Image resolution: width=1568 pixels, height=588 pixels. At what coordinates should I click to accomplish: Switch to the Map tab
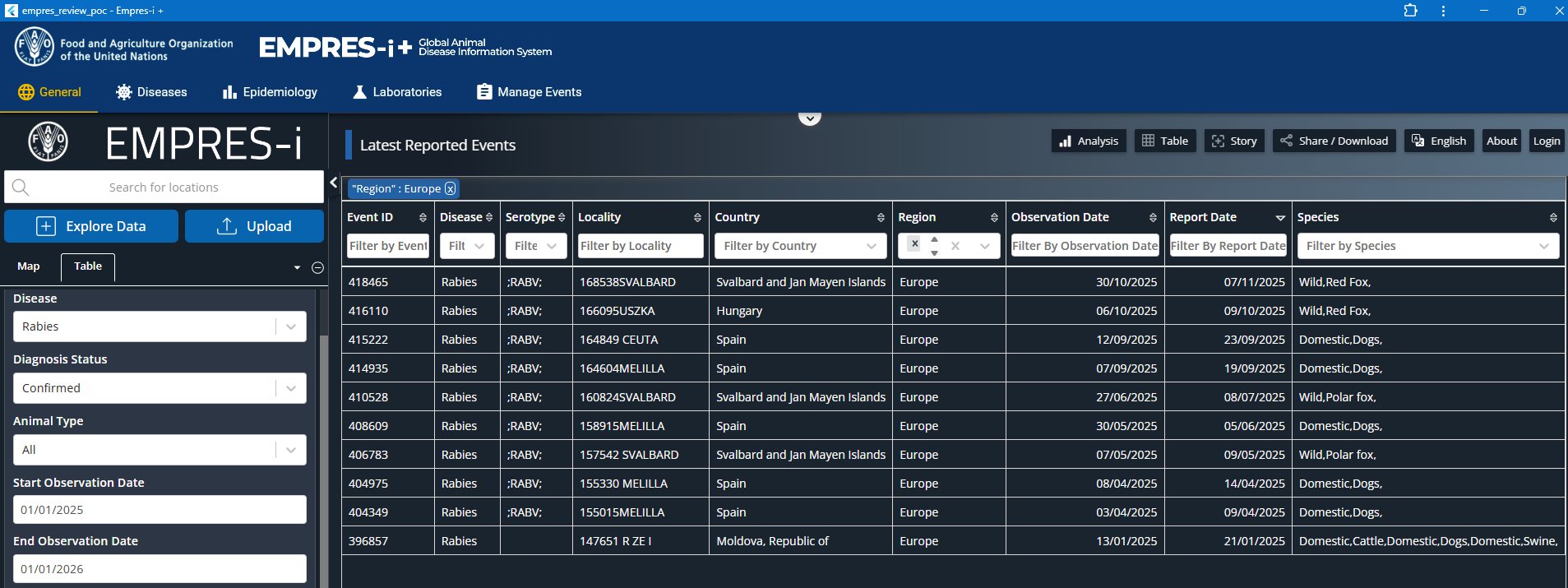pos(29,266)
